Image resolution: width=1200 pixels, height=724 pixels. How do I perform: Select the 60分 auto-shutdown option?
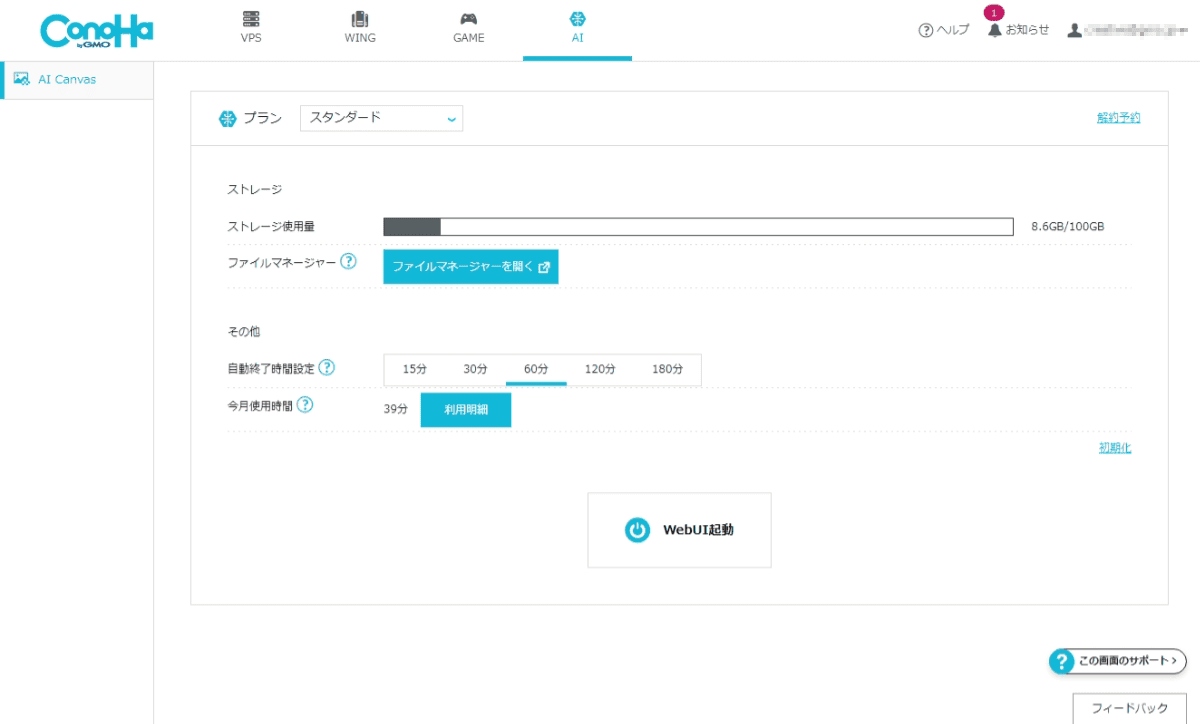pyautogui.click(x=536, y=369)
